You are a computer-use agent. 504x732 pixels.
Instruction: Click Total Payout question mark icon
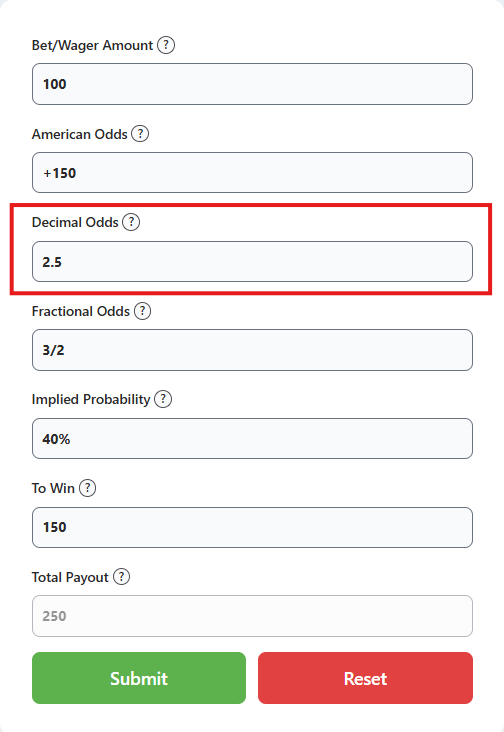click(121, 577)
